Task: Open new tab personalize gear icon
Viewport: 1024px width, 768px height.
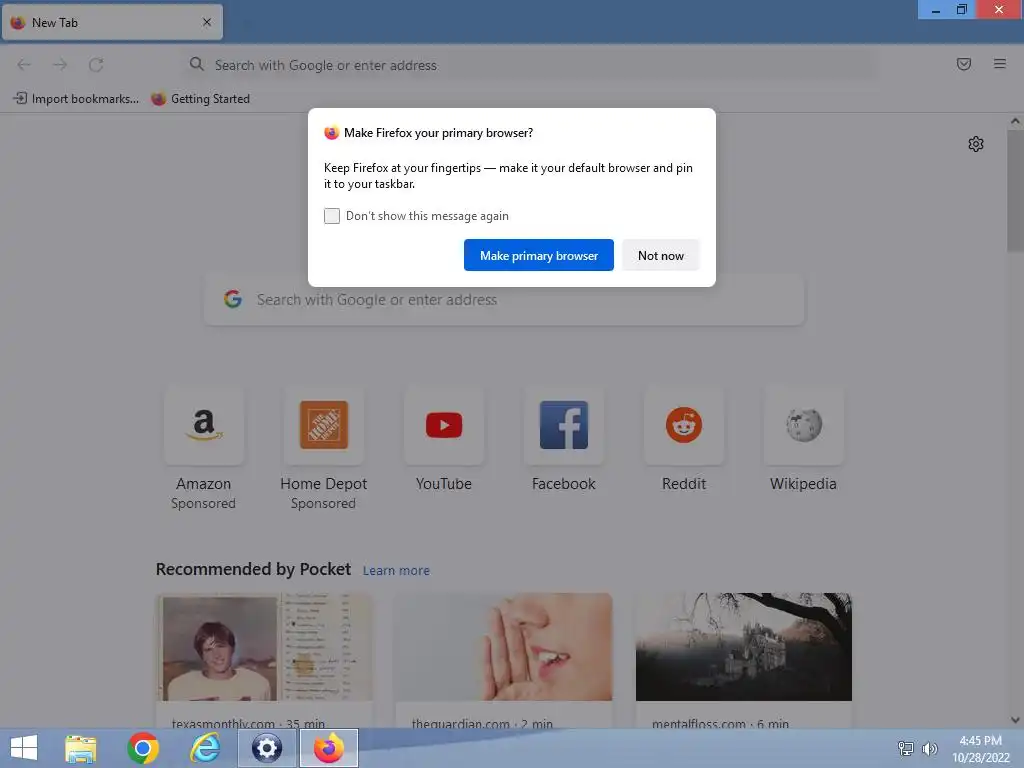Action: 976,144
